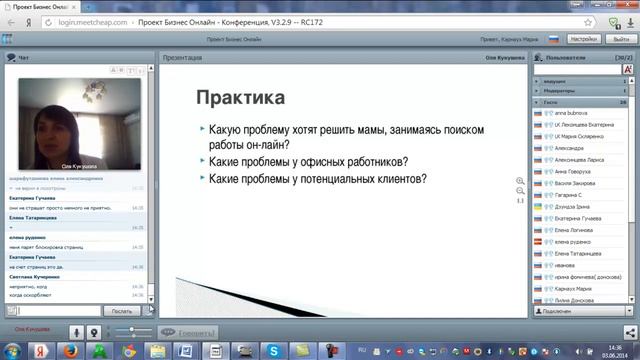Click the scroll-down arrow of users list
Image resolution: width=640 pixels, height=360 pixels.
pos(632,300)
